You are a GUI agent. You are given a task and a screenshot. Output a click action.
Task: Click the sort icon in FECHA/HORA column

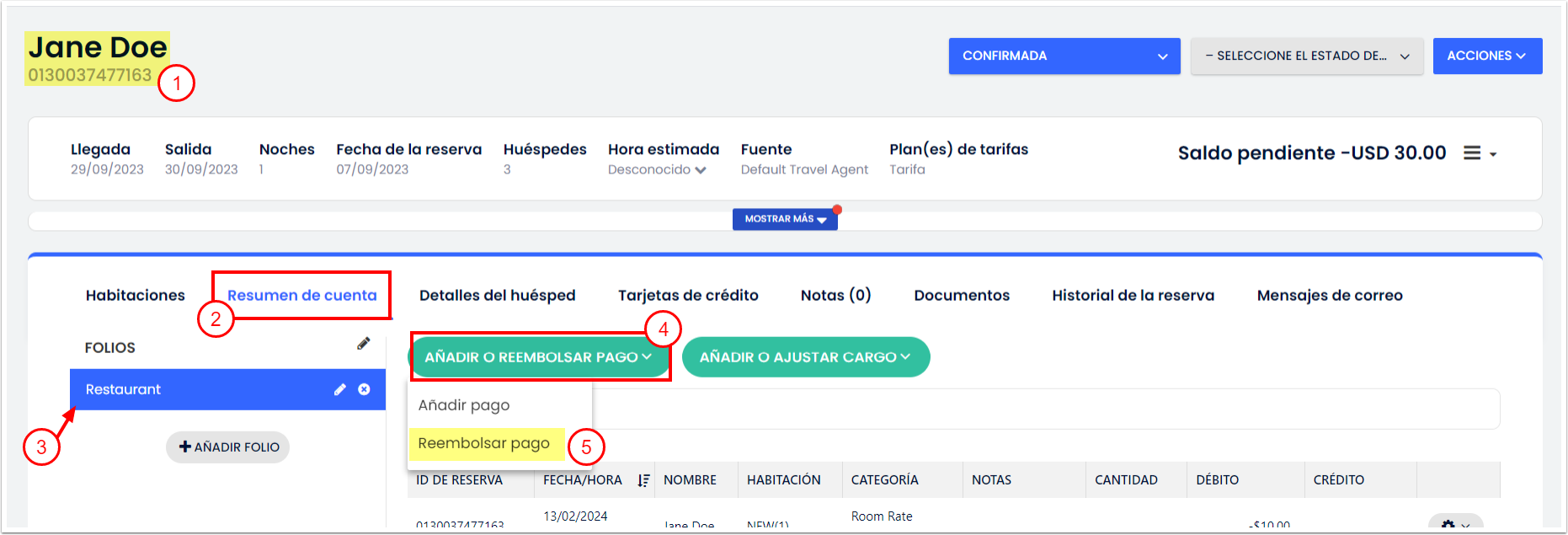643,480
